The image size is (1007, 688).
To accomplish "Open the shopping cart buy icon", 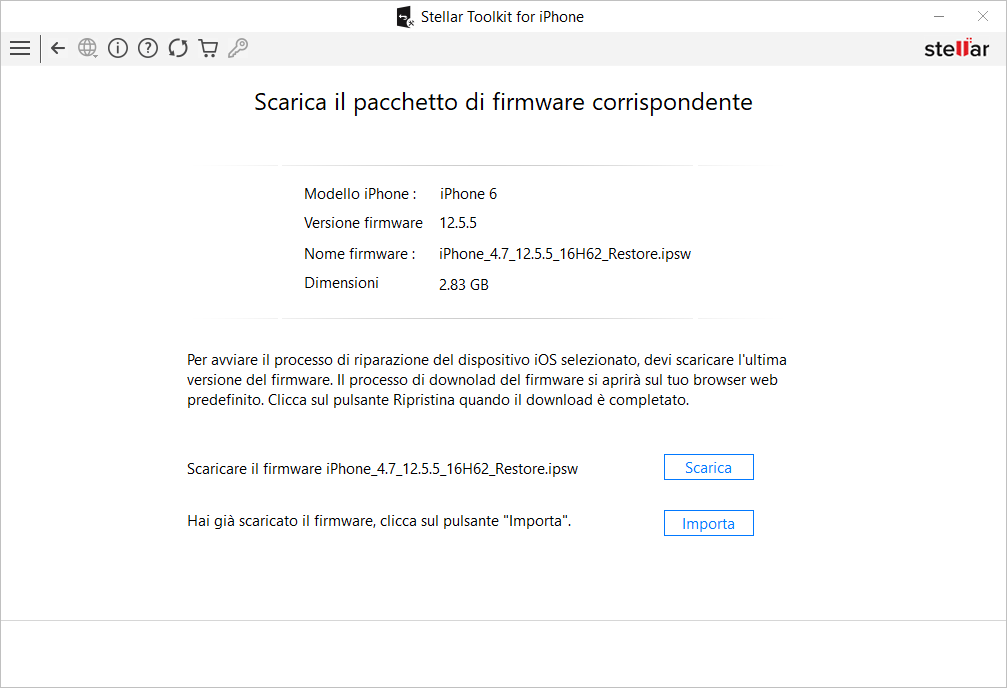I will coord(208,48).
